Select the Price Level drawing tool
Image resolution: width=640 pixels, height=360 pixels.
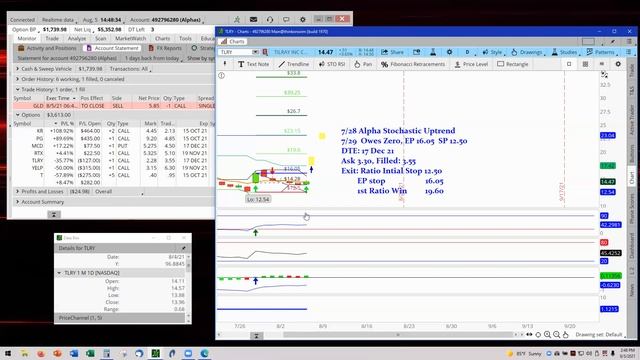[471, 64]
